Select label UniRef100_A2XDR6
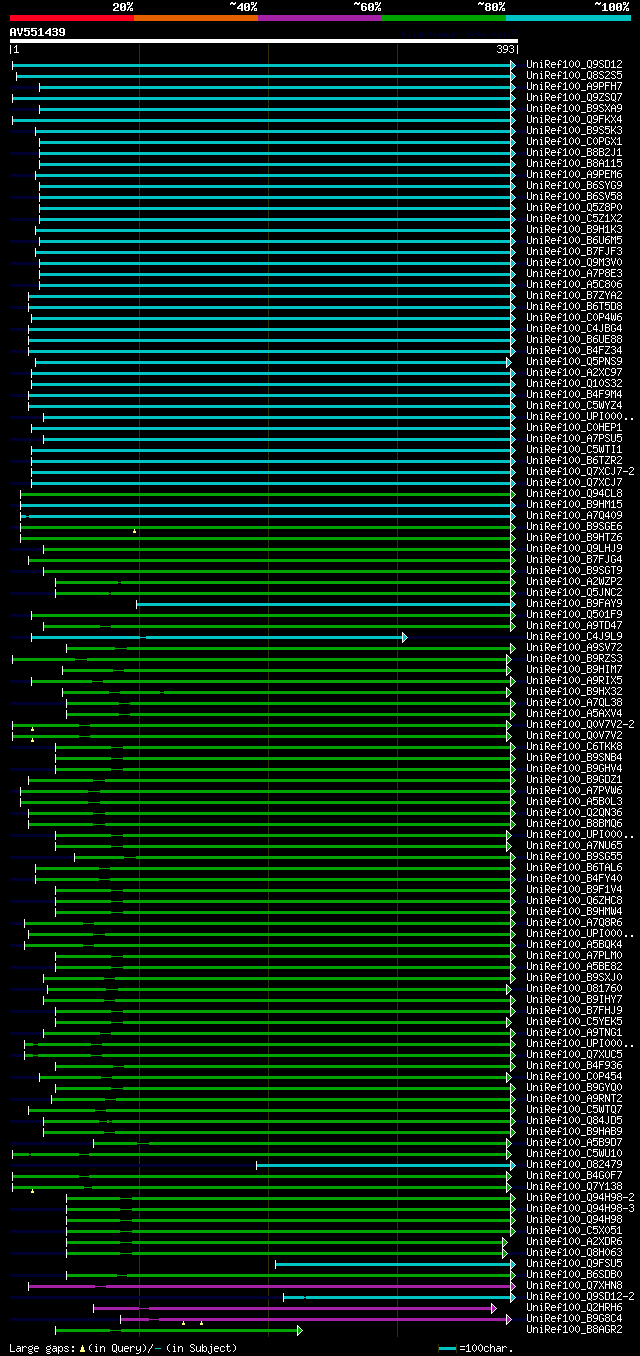The height and width of the screenshot is (1356, 640). pyautogui.click(x=574, y=1242)
